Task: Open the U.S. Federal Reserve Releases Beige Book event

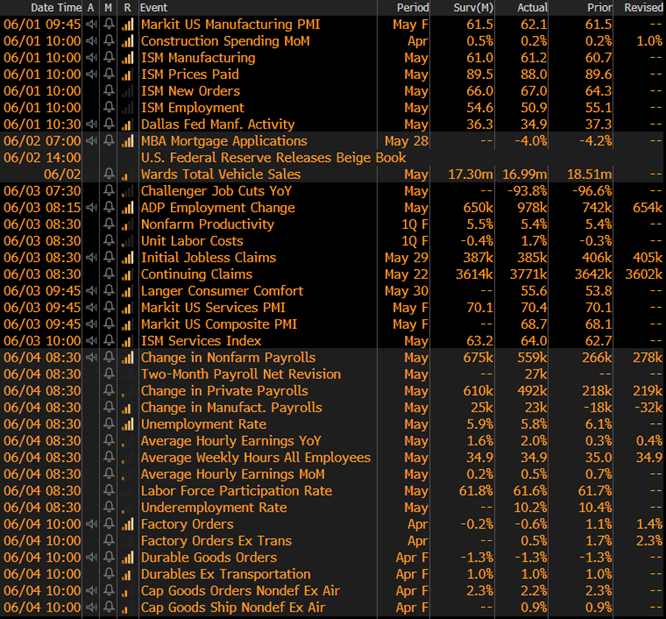Action: click(x=273, y=158)
